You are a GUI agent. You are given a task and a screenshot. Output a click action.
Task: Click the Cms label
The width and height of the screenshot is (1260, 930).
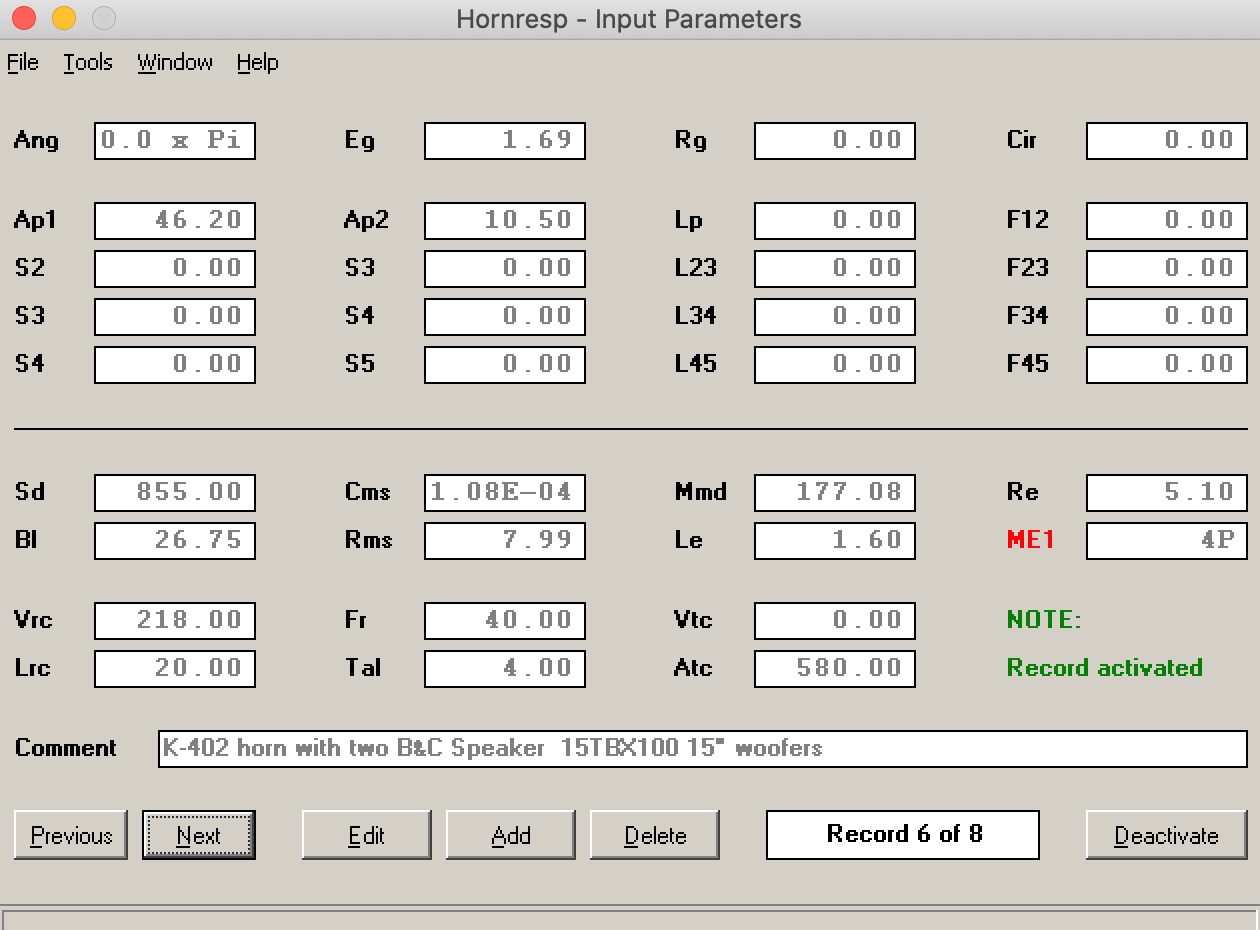coord(367,492)
